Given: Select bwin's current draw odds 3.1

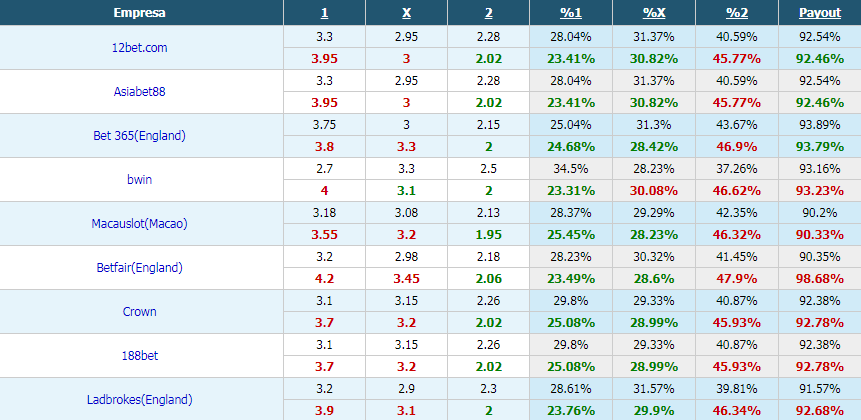Looking at the screenshot, I should click(x=406, y=191).
